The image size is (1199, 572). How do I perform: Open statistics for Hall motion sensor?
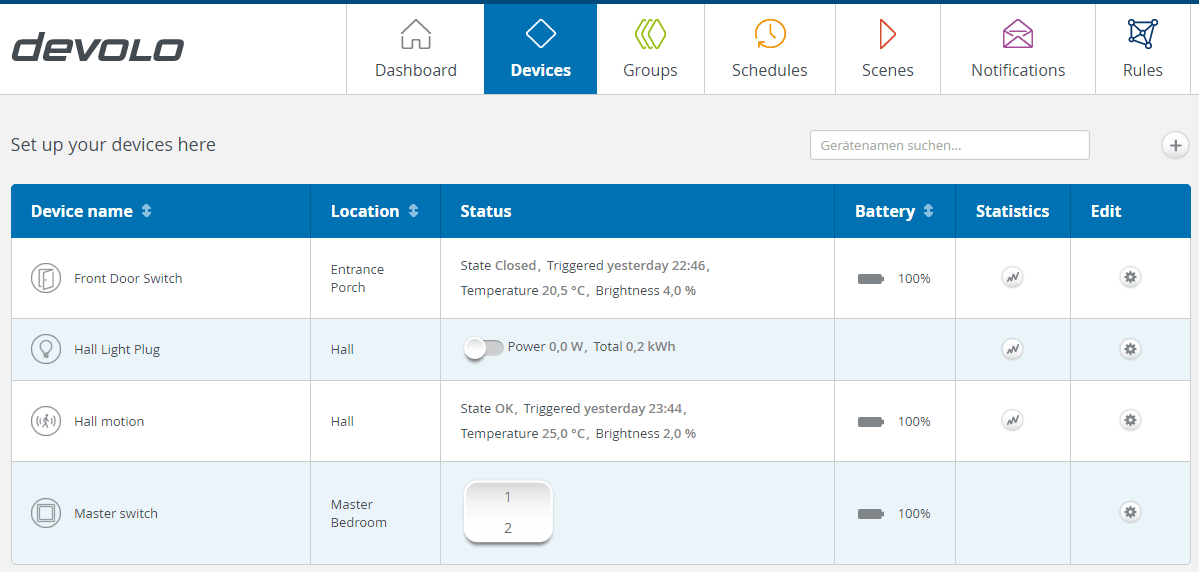[x=1012, y=421]
